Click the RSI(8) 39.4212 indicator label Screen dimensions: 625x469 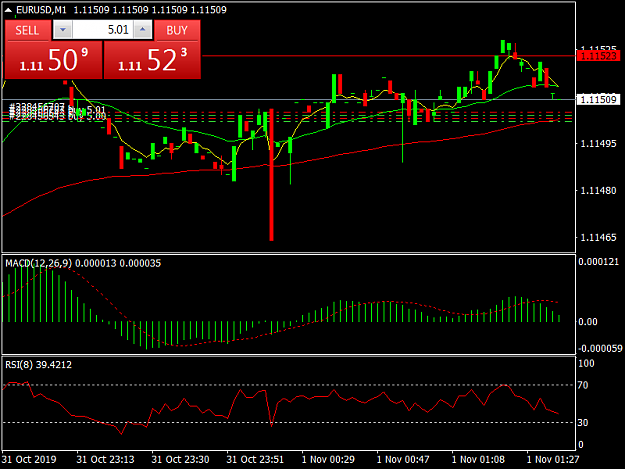click(x=38, y=365)
